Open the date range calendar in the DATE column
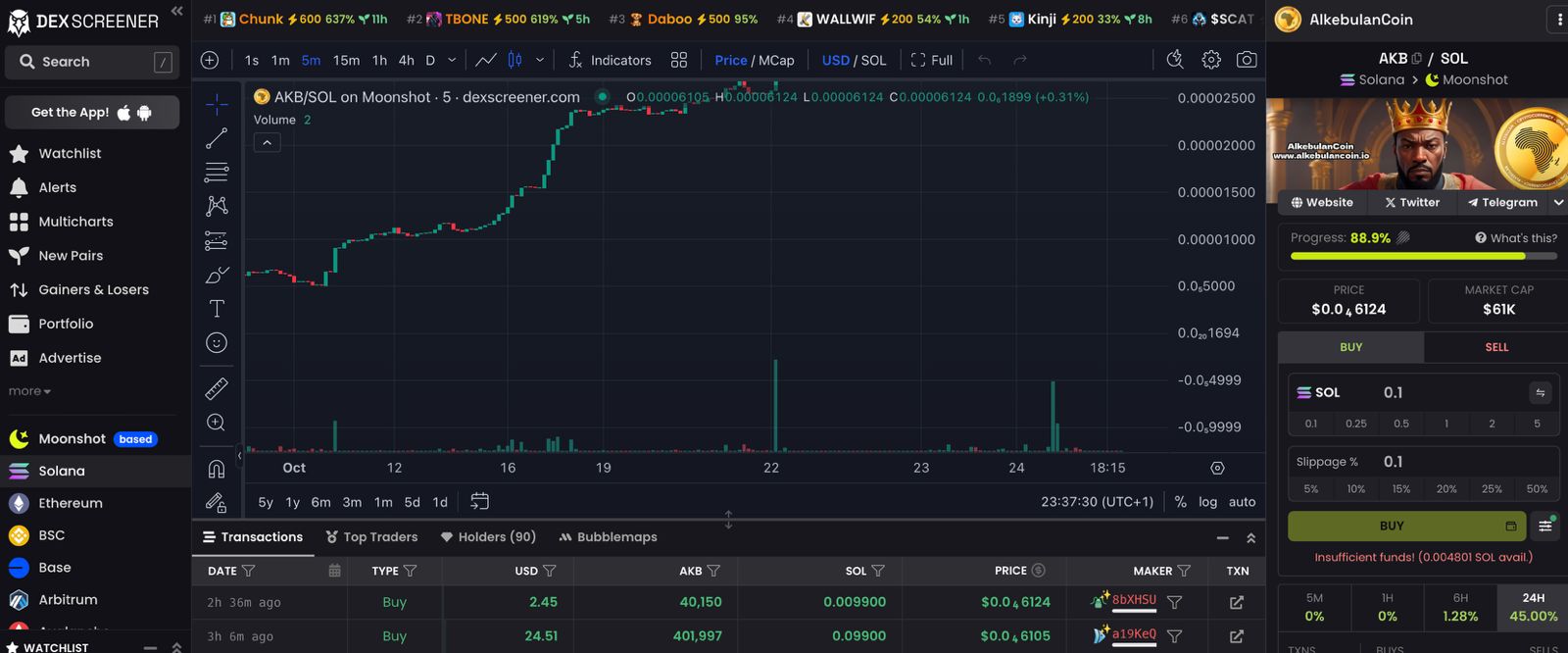 click(334, 571)
